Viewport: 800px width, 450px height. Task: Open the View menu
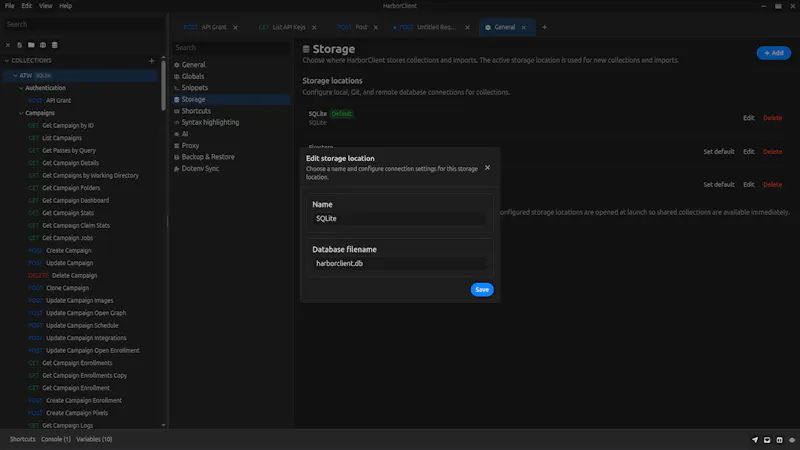pyautogui.click(x=45, y=6)
